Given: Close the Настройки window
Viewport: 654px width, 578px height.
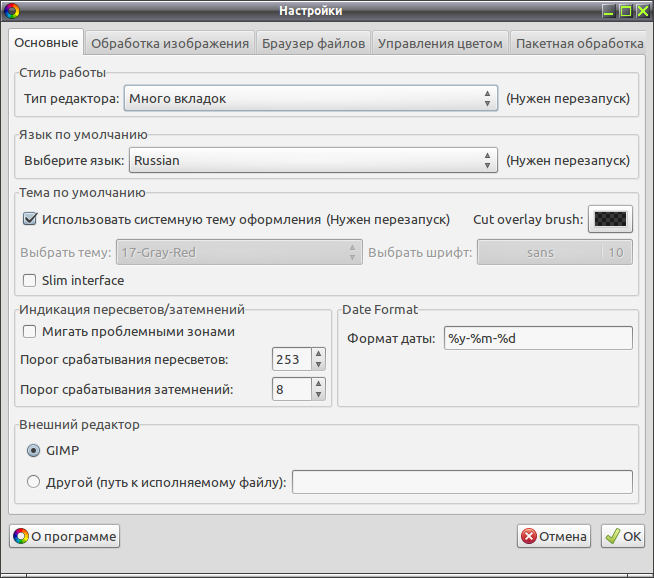Looking at the screenshot, I should (643, 11).
